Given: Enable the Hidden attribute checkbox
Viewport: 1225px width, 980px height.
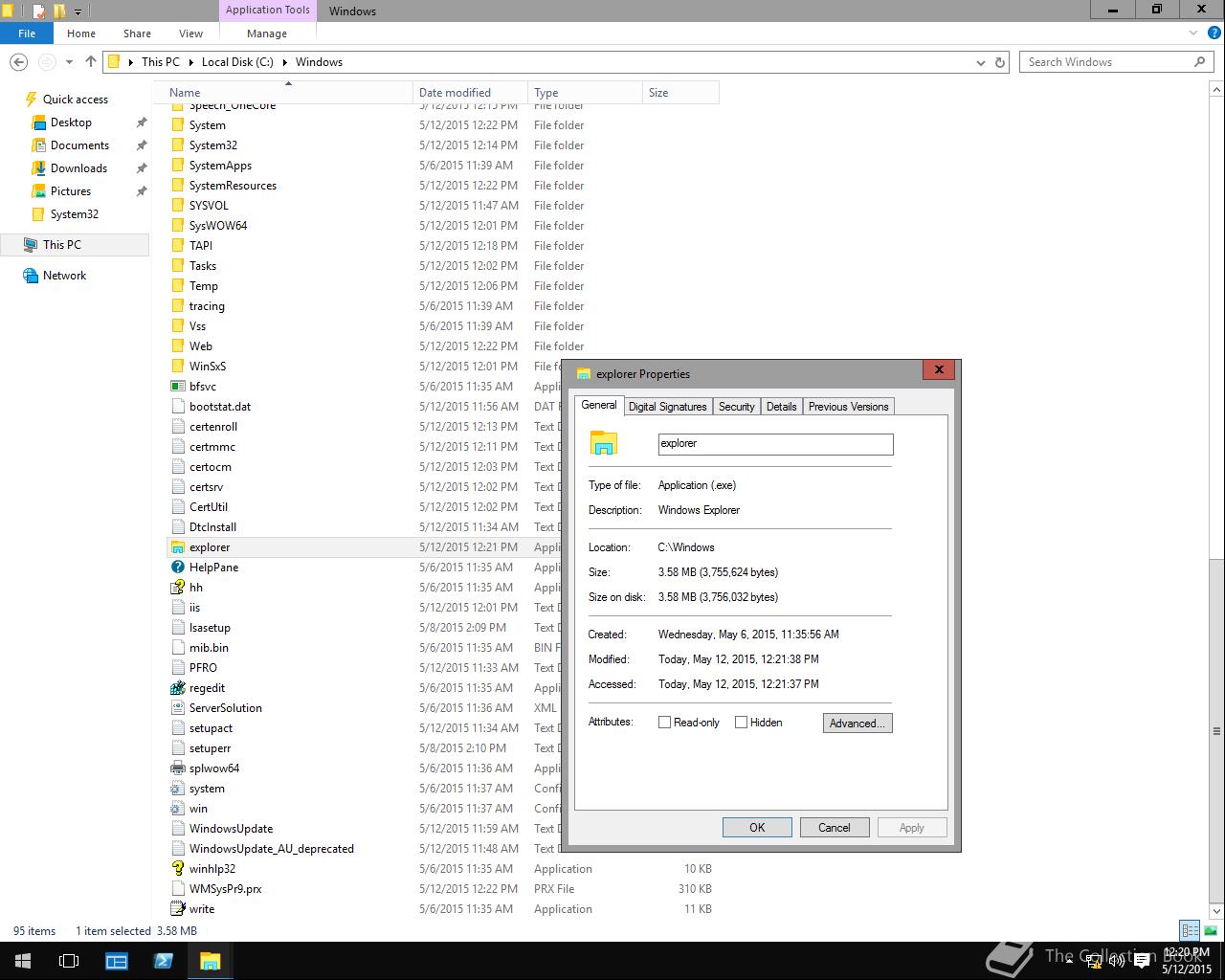Looking at the screenshot, I should (741, 723).
